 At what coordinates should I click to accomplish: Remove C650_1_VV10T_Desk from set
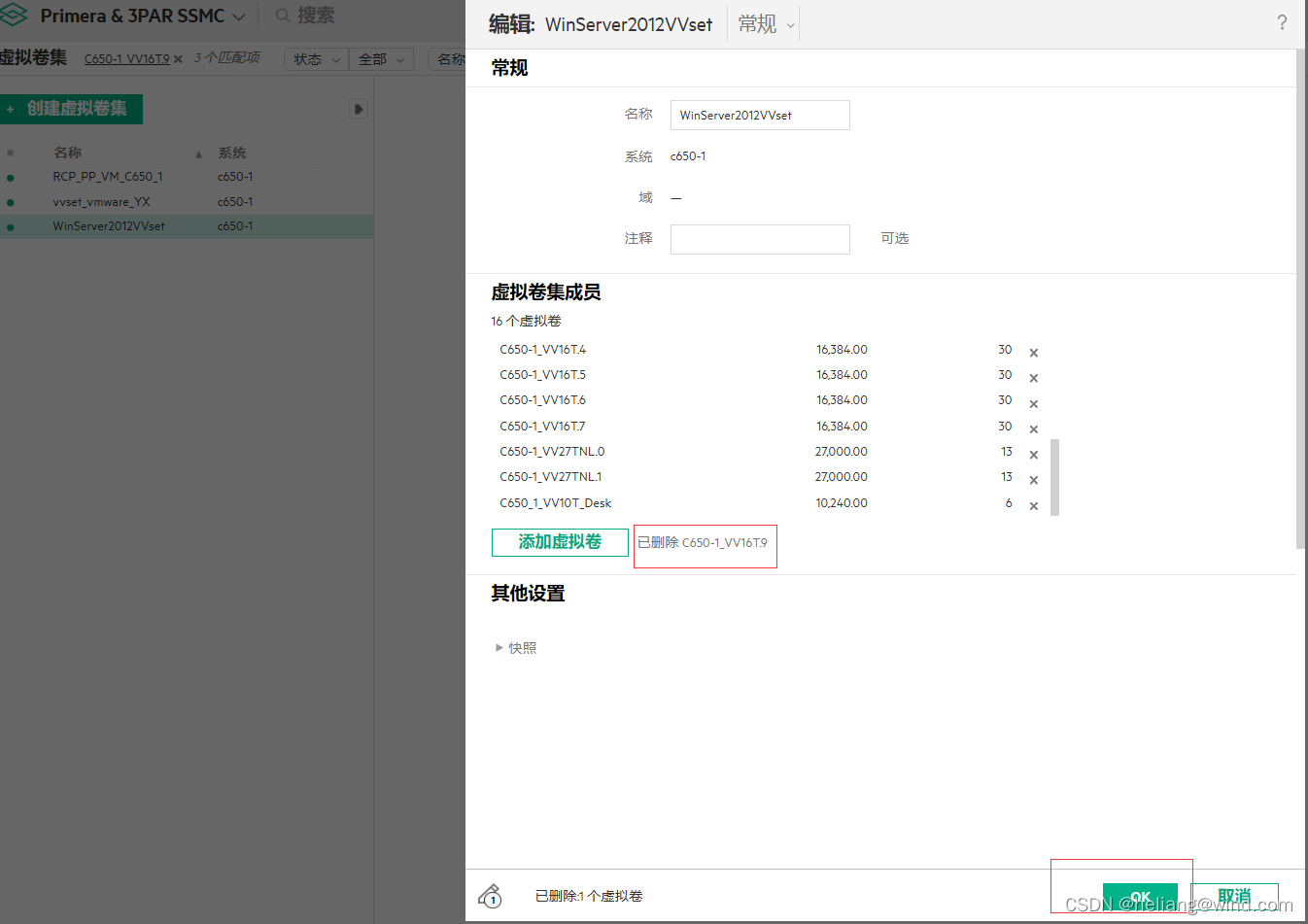1034,506
